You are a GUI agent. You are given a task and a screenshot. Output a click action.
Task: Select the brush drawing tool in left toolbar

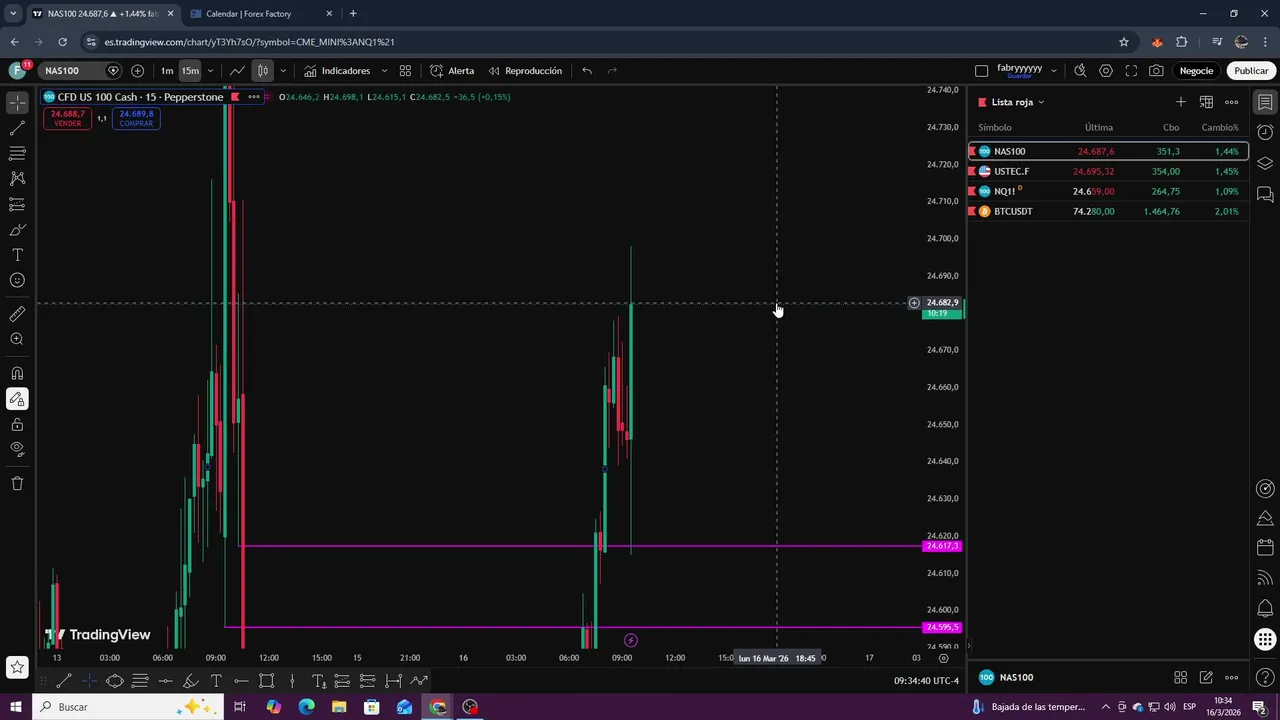coord(17,229)
